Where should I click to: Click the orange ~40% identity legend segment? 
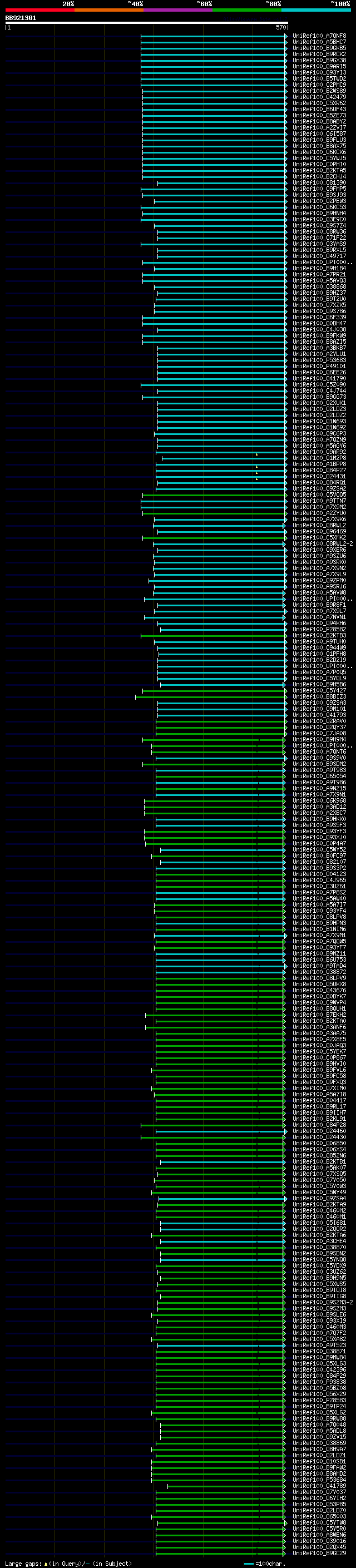pyautogui.click(x=109, y=10)
